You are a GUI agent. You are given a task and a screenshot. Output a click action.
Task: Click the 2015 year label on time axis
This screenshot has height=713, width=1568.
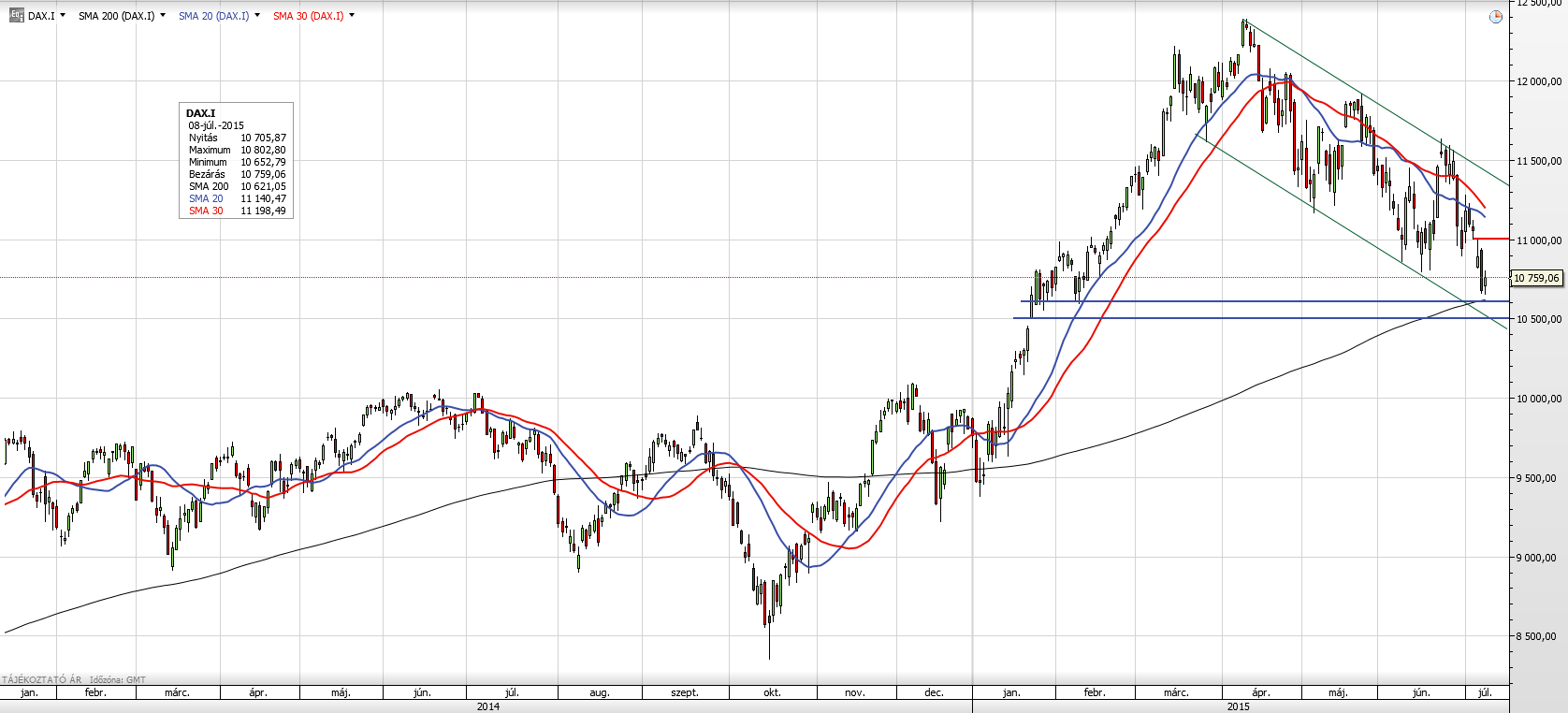pyautogui.click(x=1238, y=706)
